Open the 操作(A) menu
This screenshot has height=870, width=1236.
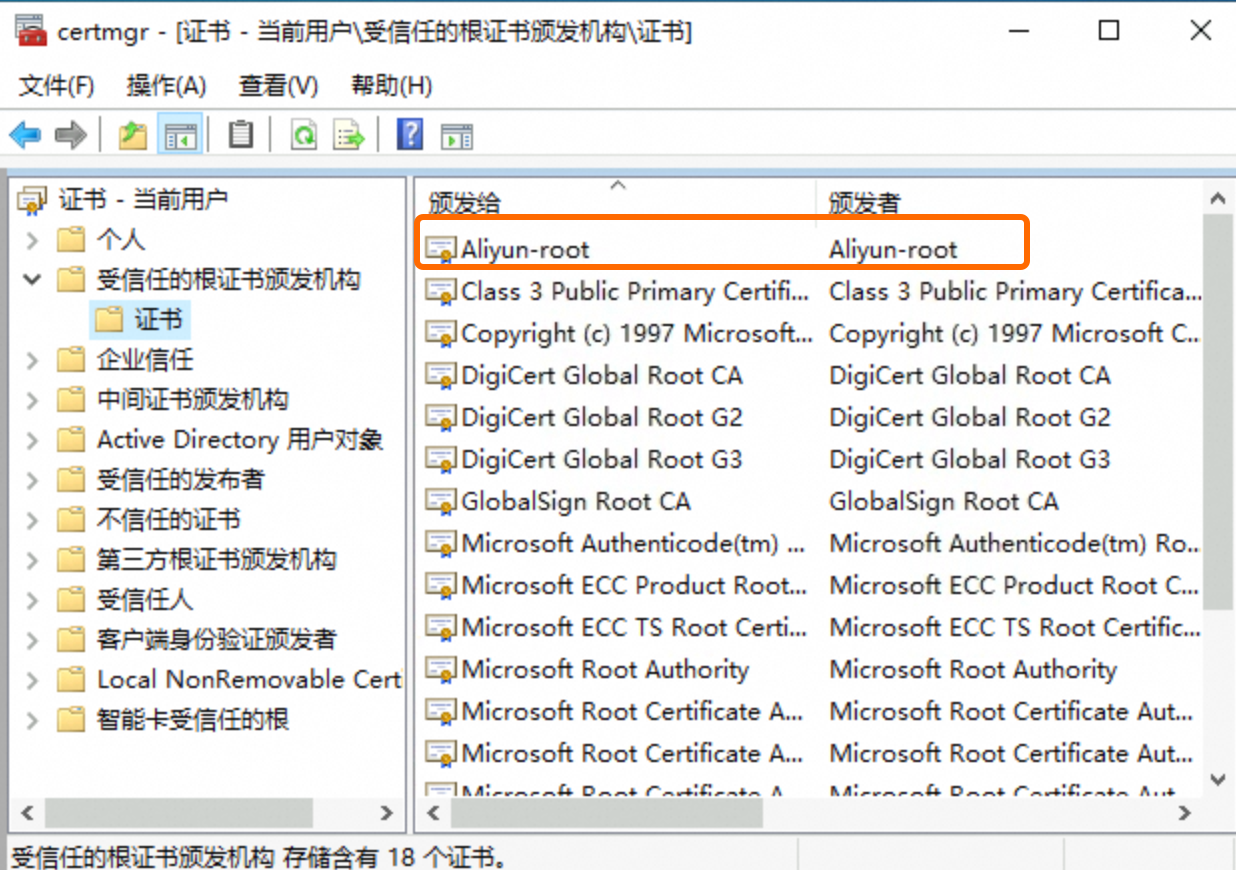click(167, 86)
